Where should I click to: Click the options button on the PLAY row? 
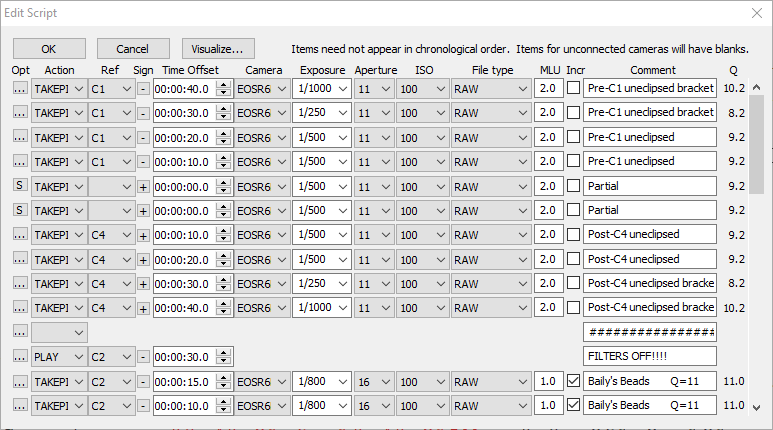[x=20, y=356]
